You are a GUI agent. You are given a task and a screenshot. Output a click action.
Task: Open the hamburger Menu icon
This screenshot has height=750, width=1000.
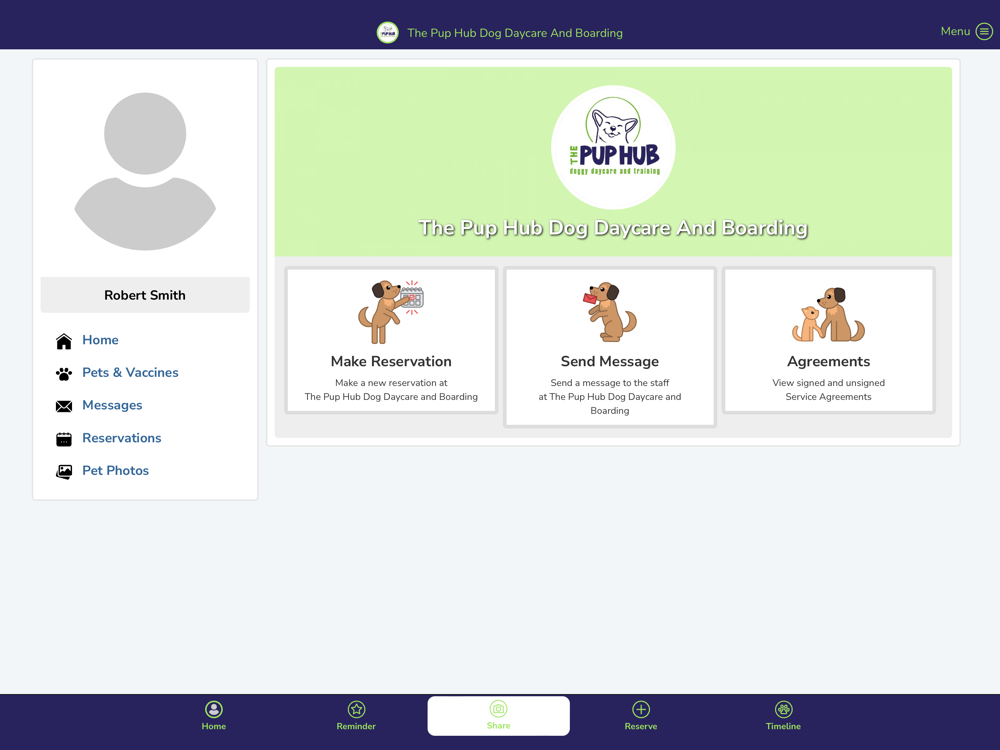[984, 31]
